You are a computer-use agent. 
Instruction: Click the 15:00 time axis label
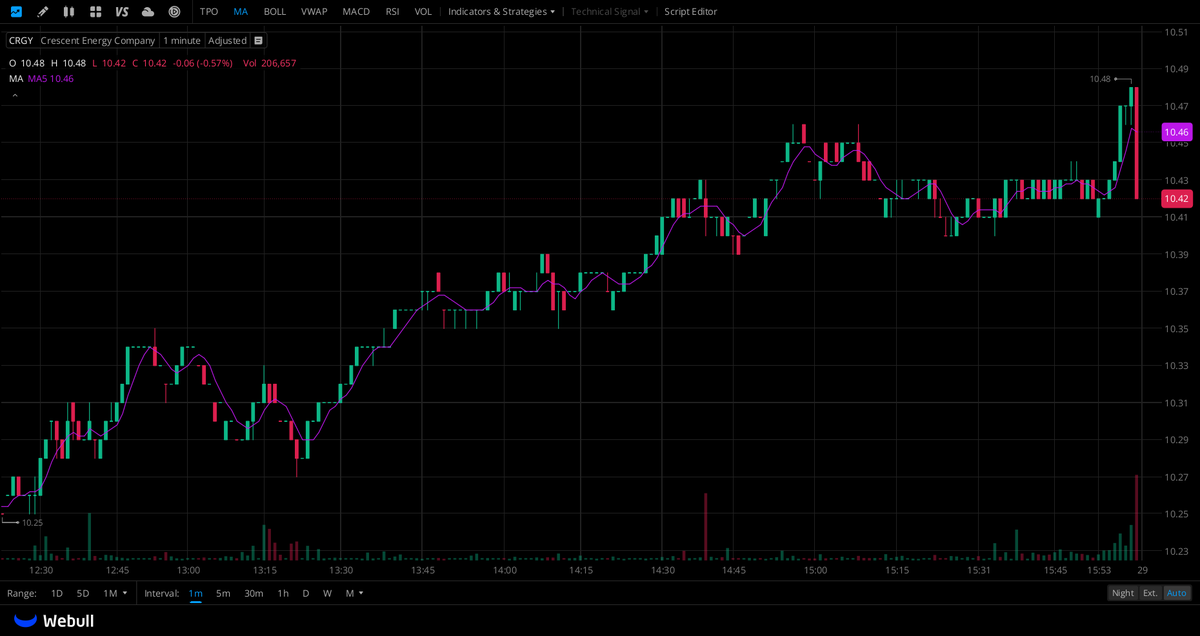[x=815, y=570]
